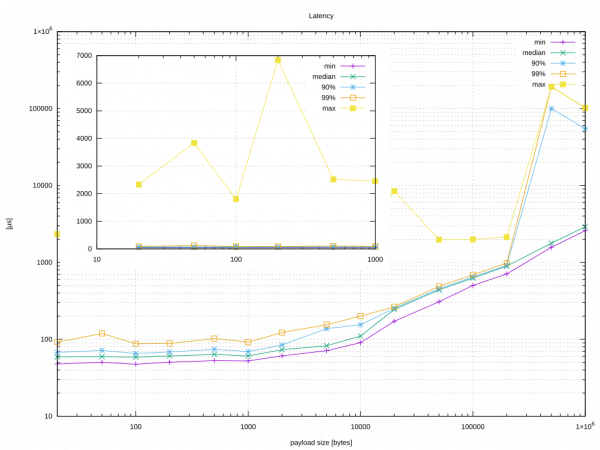Click the '90%' legend marker in inset chart
600x450 pixels.
353,87
